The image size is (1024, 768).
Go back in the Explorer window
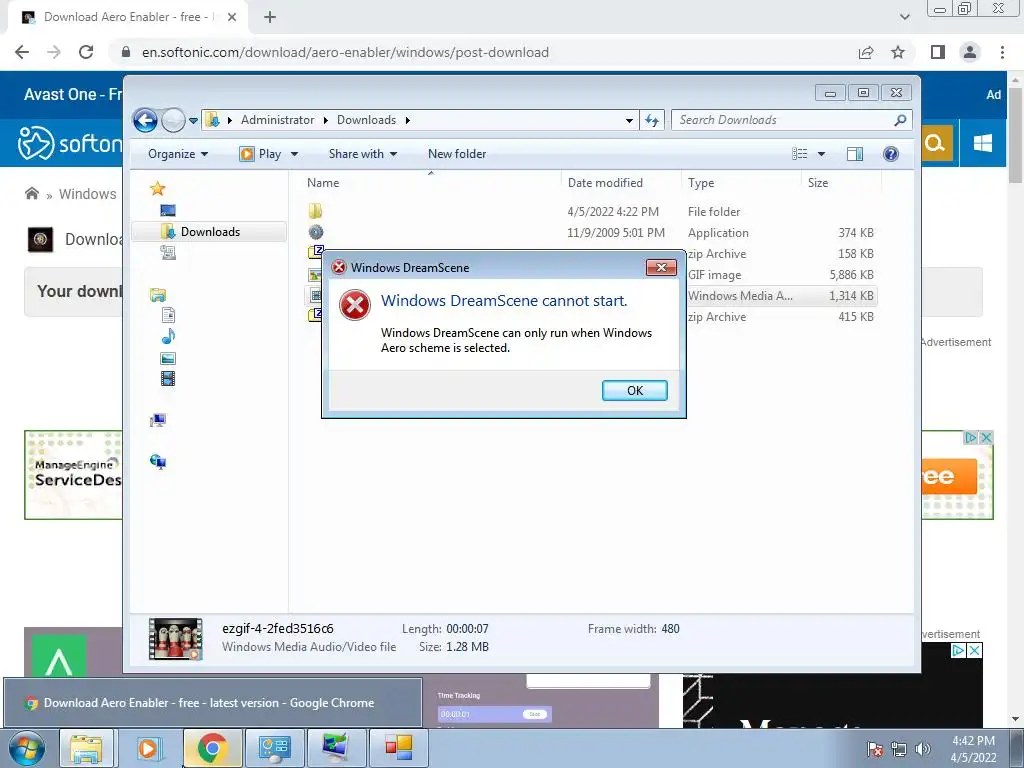[145, 120]
